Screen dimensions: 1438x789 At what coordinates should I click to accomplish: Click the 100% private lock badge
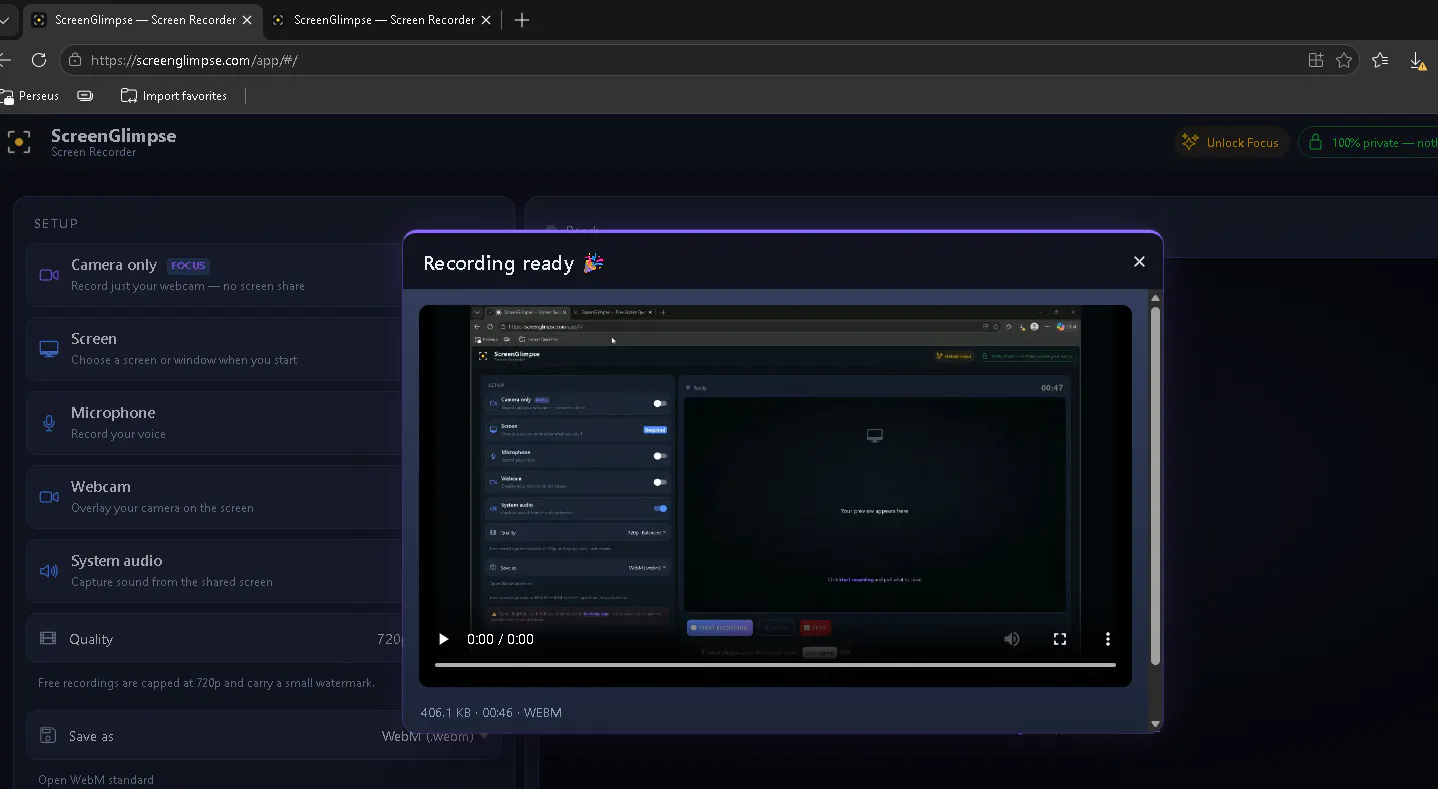[1371, 142]
